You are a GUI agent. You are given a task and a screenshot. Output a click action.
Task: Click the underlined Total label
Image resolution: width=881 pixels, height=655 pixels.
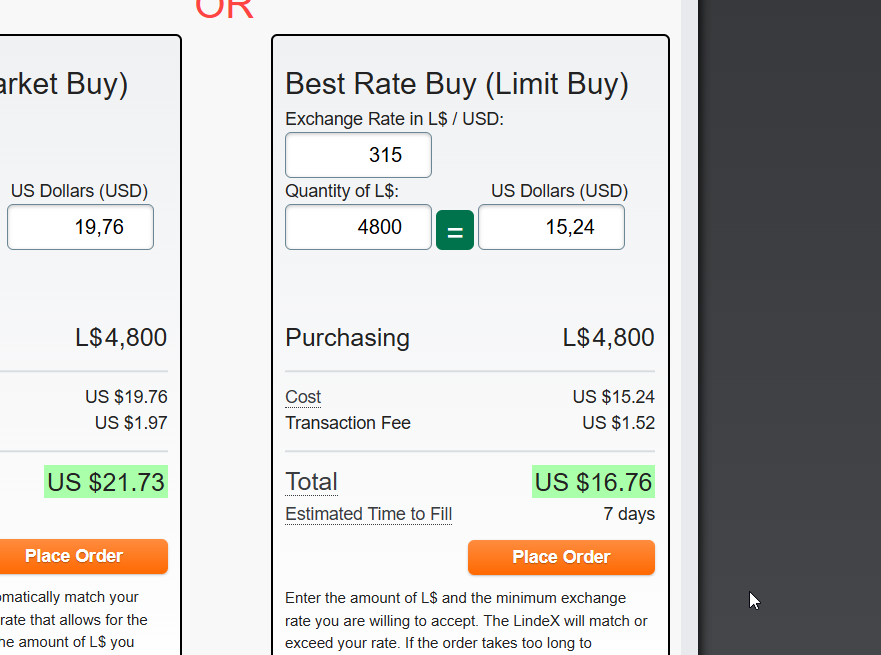[x=311, y=482]
